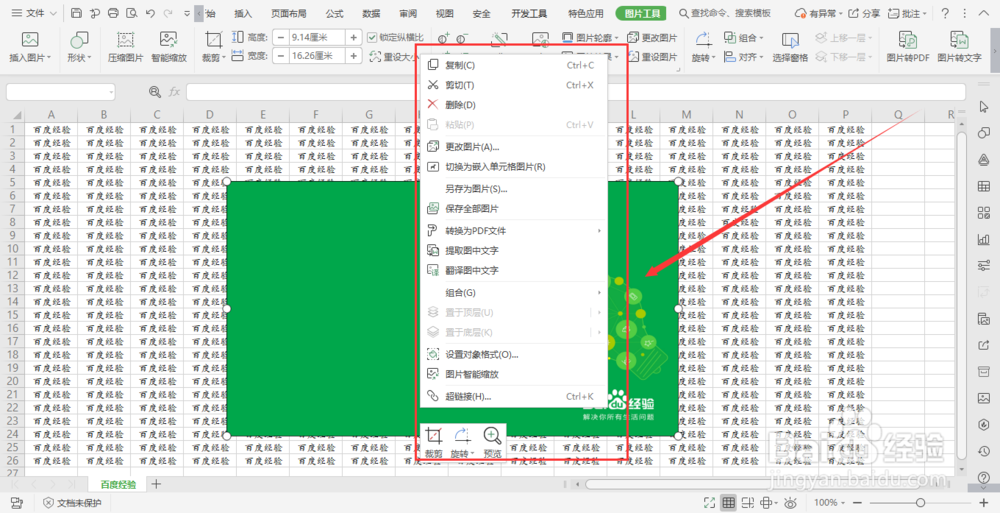Click Compress Picture (压缩图片) icon
Viewport: 1000px width, 513px height.
[126, 40]
